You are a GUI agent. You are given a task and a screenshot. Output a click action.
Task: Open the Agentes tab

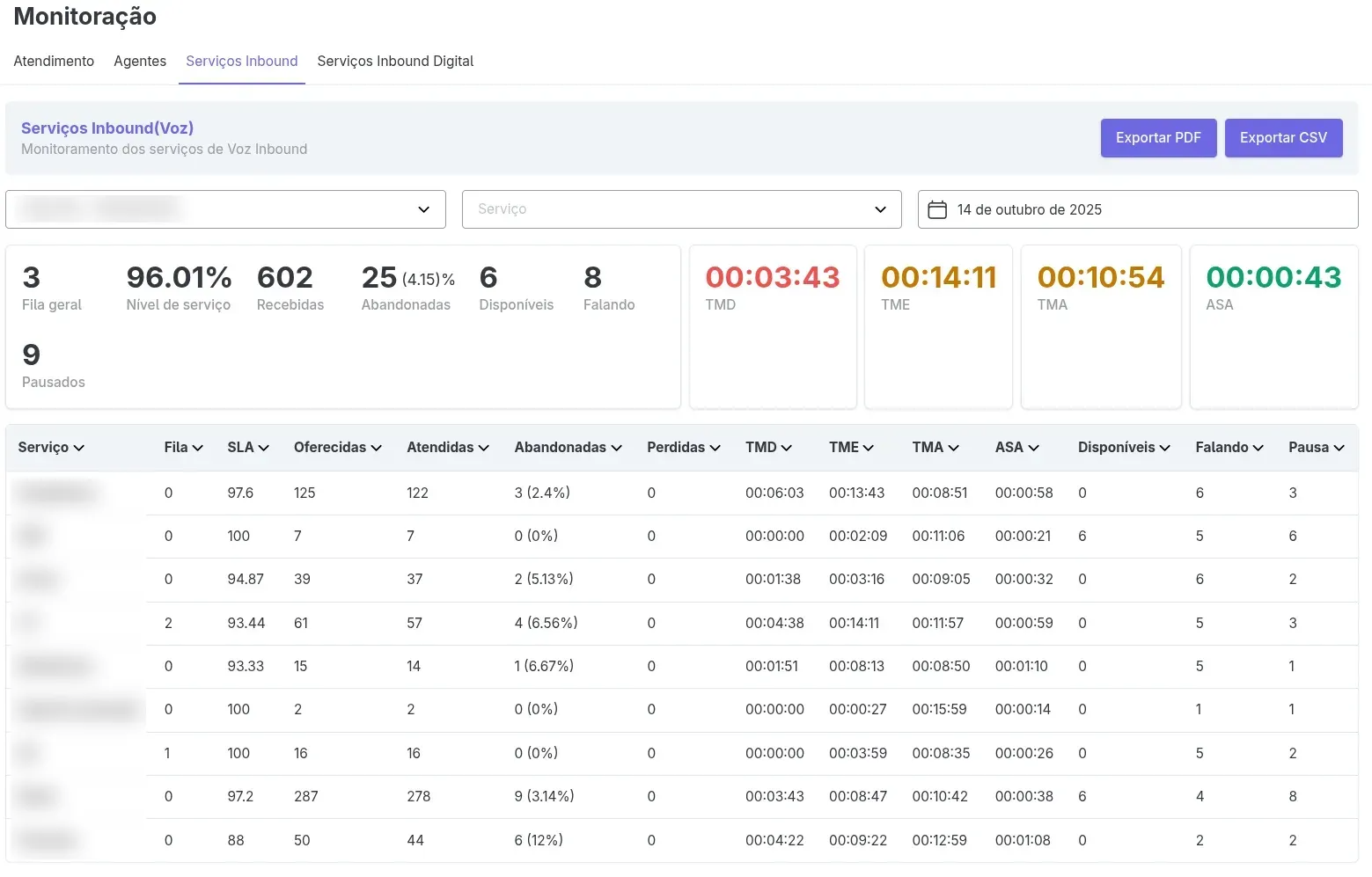(140, 61)
